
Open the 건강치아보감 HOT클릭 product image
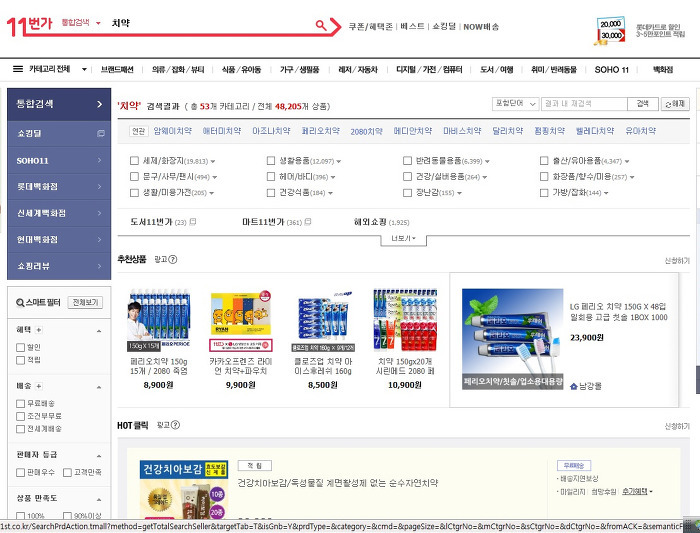click(x=184, y=489)
